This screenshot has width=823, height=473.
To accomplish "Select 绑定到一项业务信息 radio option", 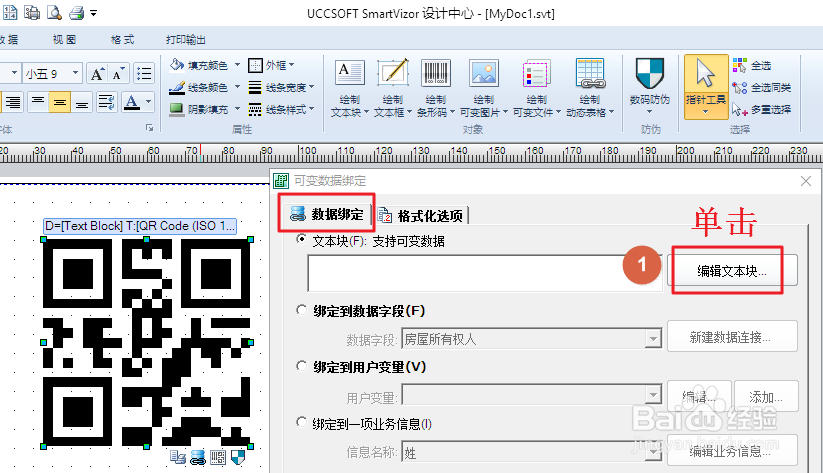I will (x=302, y=422).
